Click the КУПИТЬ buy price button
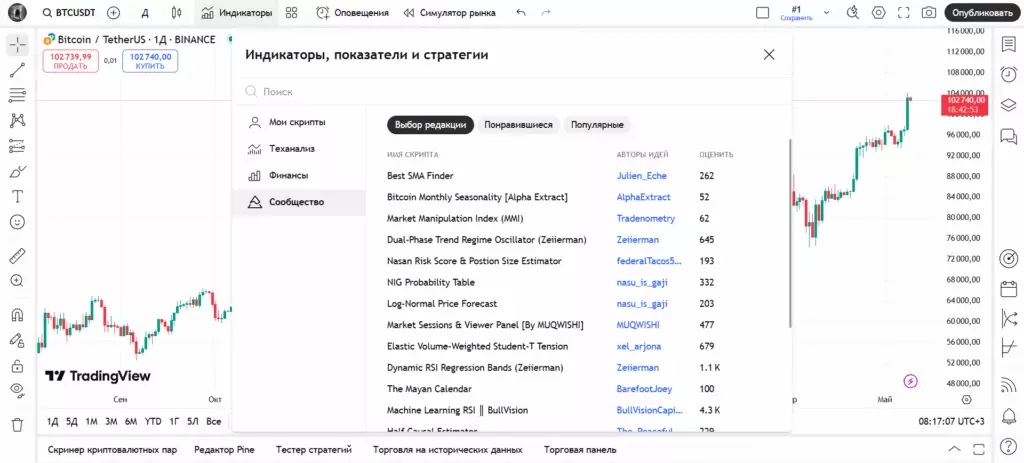The height and width of the screenshot is (463, 1024). pos(150,61)
